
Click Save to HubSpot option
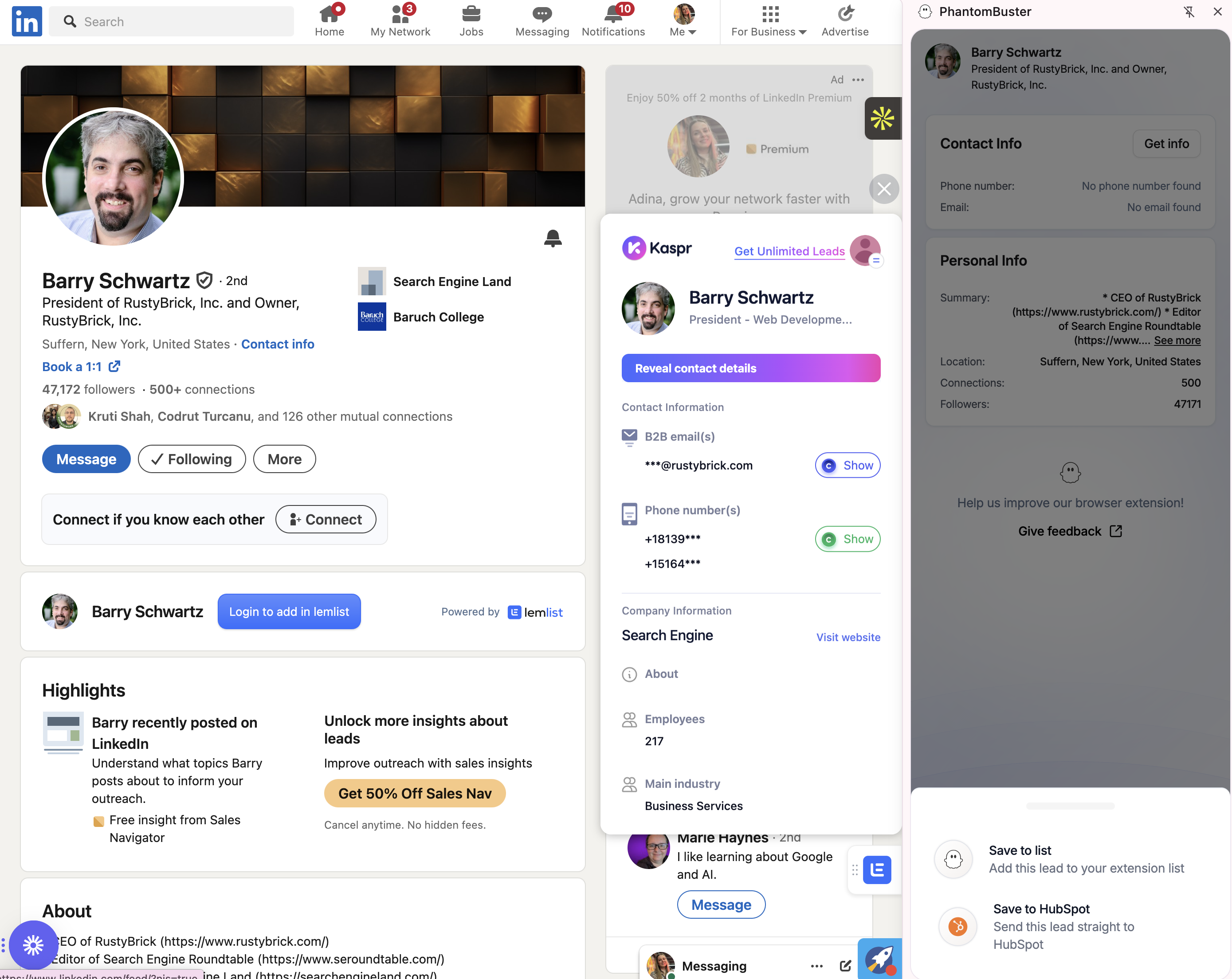[x=1070, y=926]
